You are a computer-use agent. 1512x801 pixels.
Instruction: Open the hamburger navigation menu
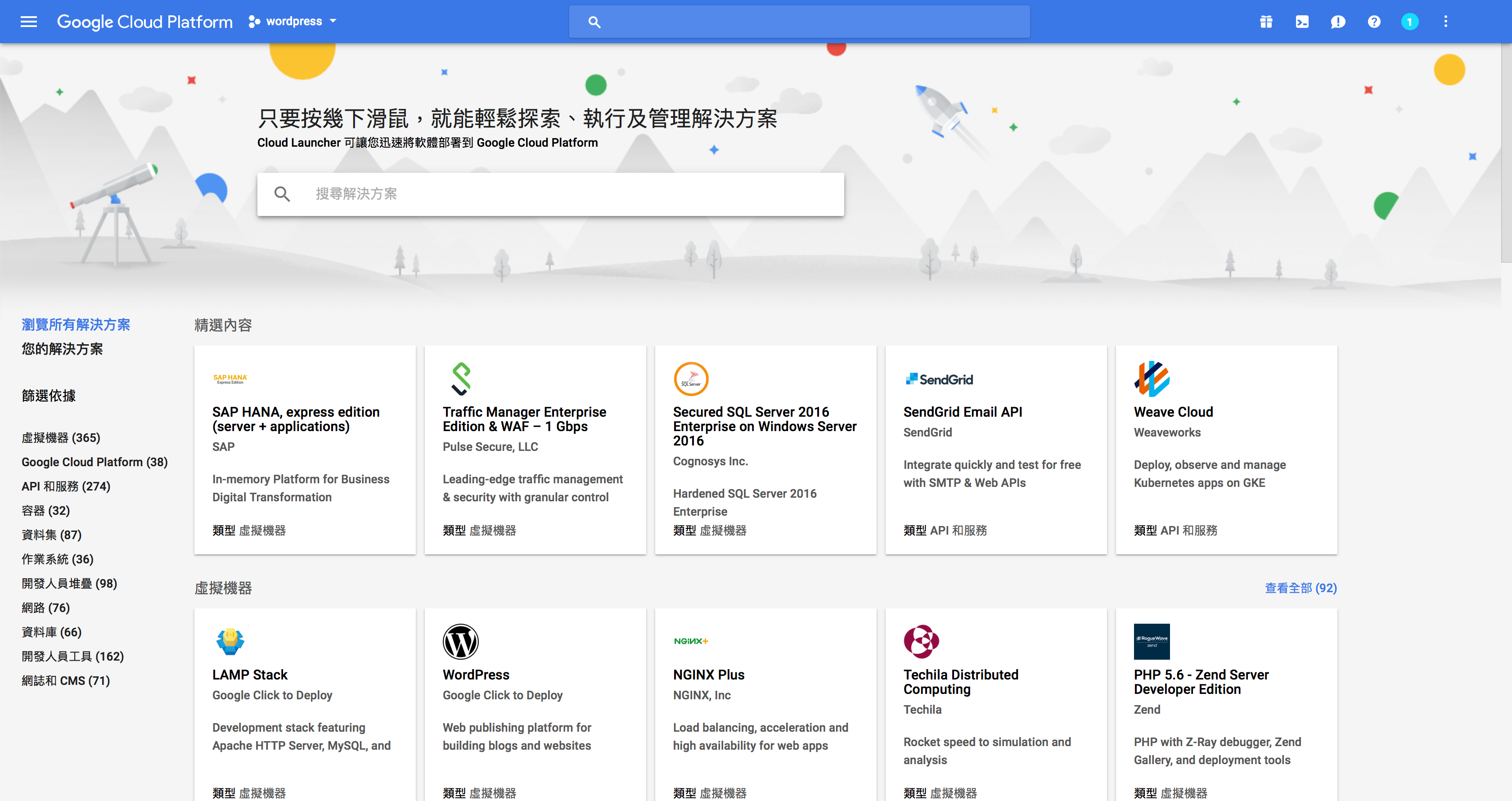(x=28, y=22)
